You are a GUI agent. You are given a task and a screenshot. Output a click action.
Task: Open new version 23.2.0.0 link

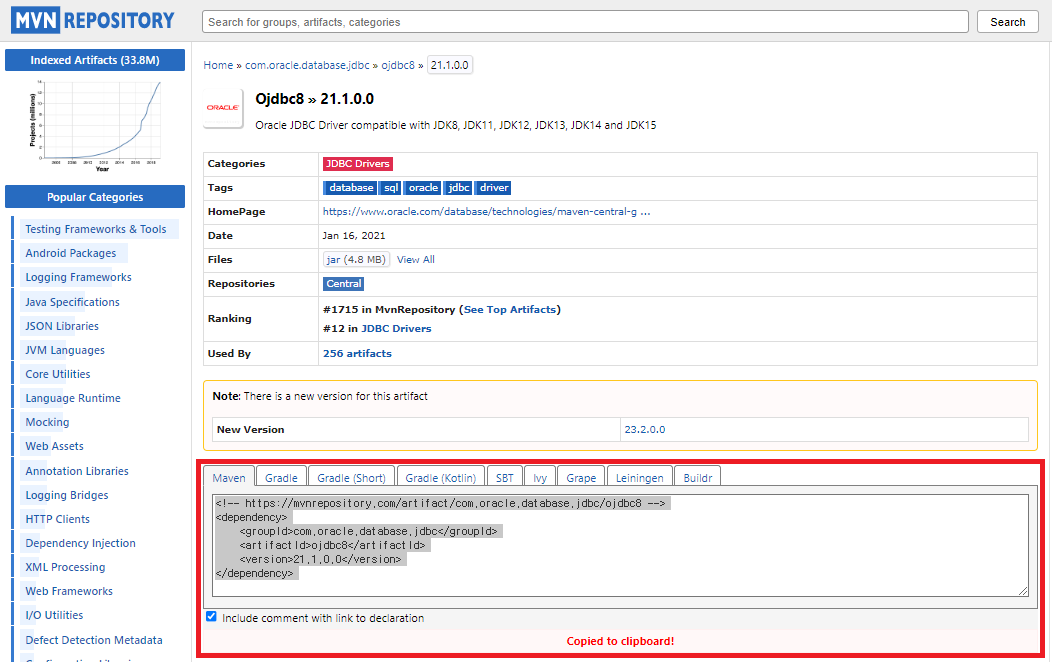tap(645, 429)
